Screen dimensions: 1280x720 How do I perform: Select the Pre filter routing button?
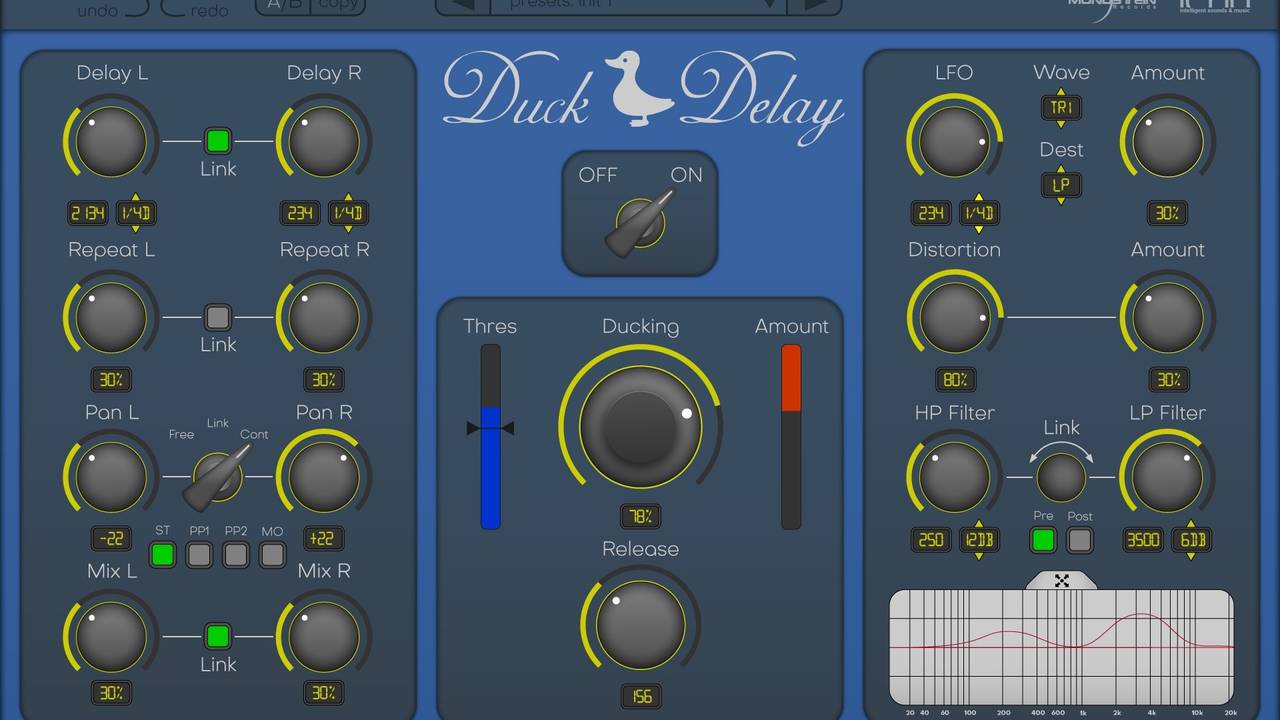[x=1043, y=540]
